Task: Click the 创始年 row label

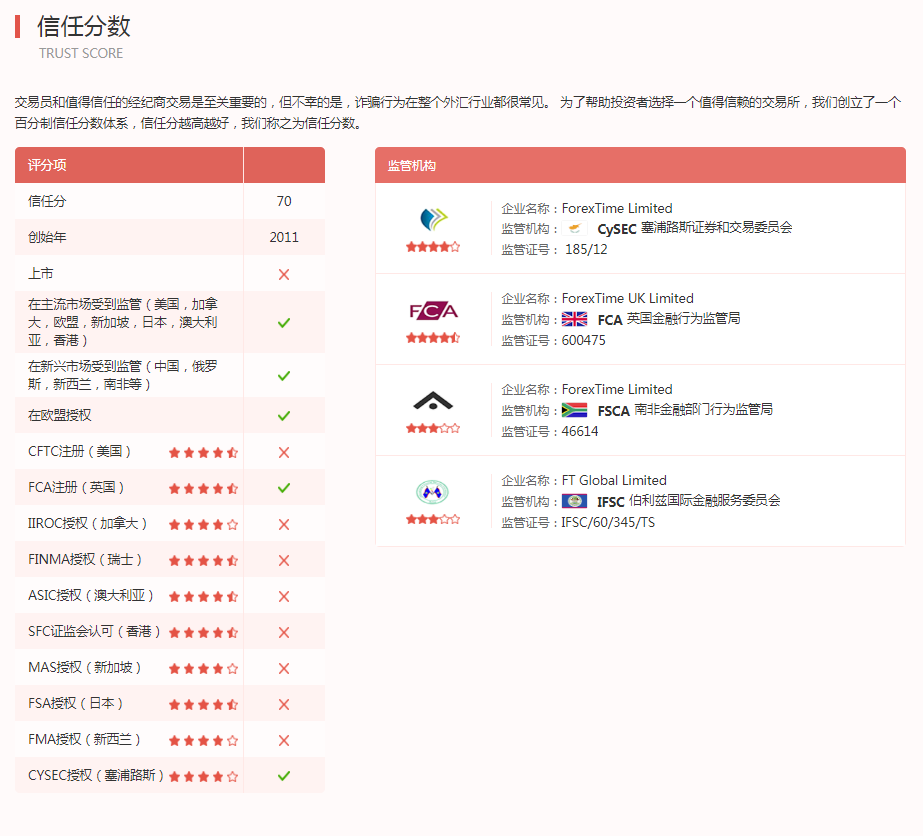Action: click(x=47, y=237)
